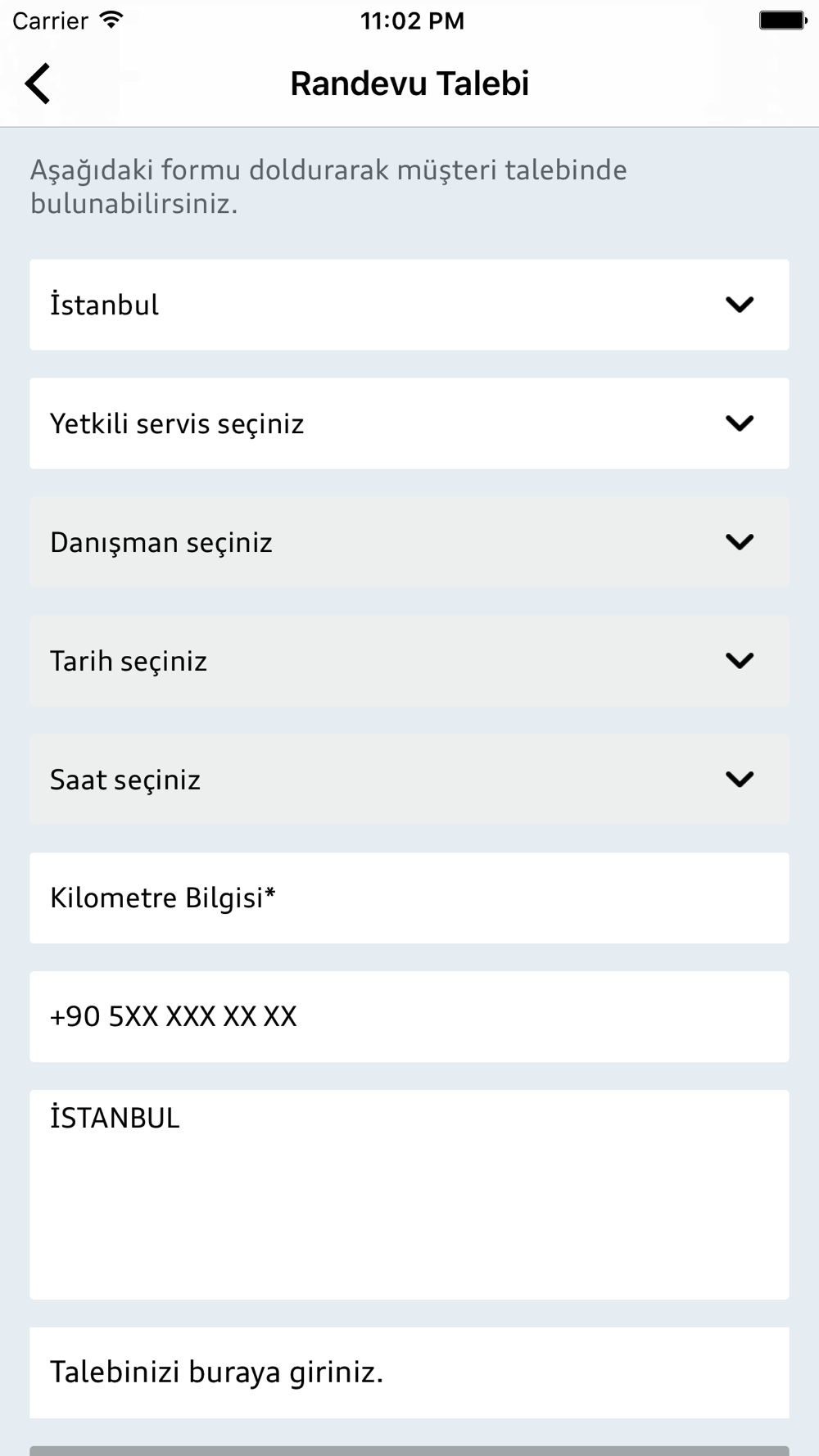
Task: Focus the Kilometre Bilgisi input field
Action: (x=409, y=898)
